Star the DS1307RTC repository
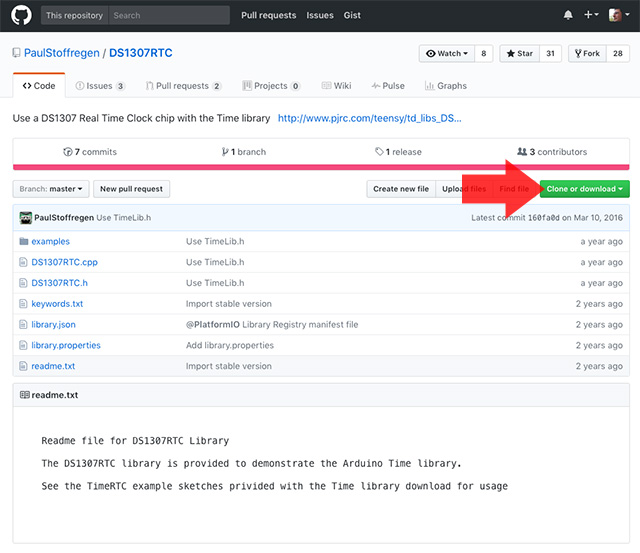 (519, 53)
